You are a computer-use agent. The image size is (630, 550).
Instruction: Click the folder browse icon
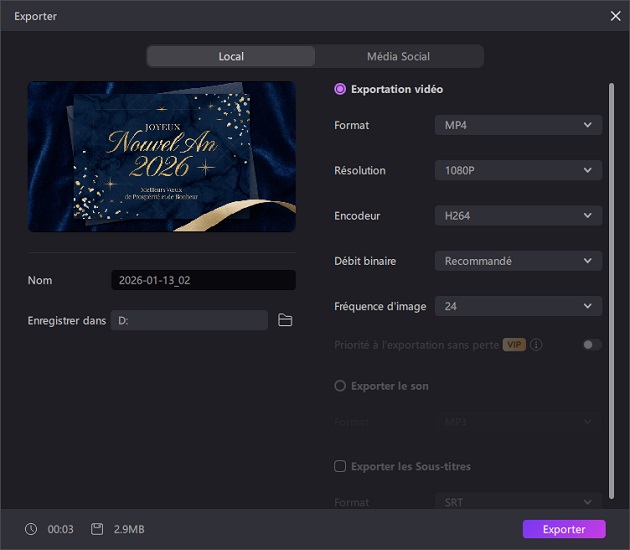285,320
